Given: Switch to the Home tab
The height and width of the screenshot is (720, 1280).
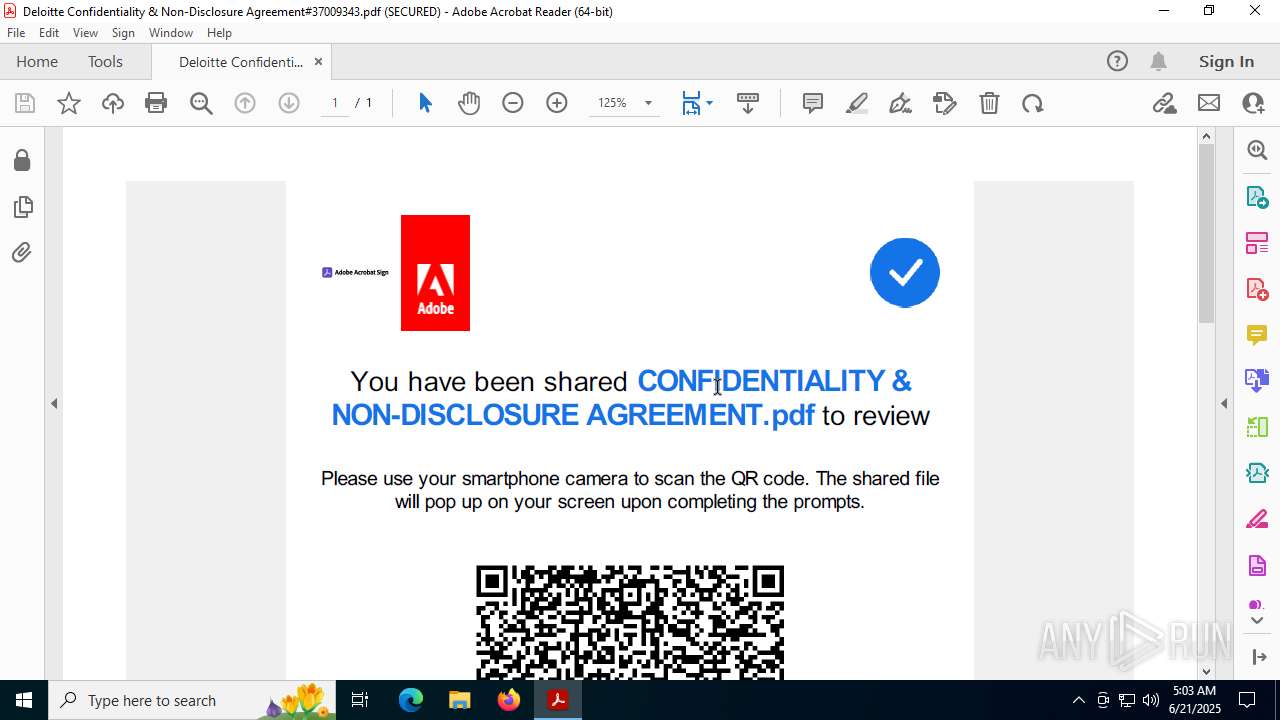Looking at the screenshot, I should click(x=37, y=62).
